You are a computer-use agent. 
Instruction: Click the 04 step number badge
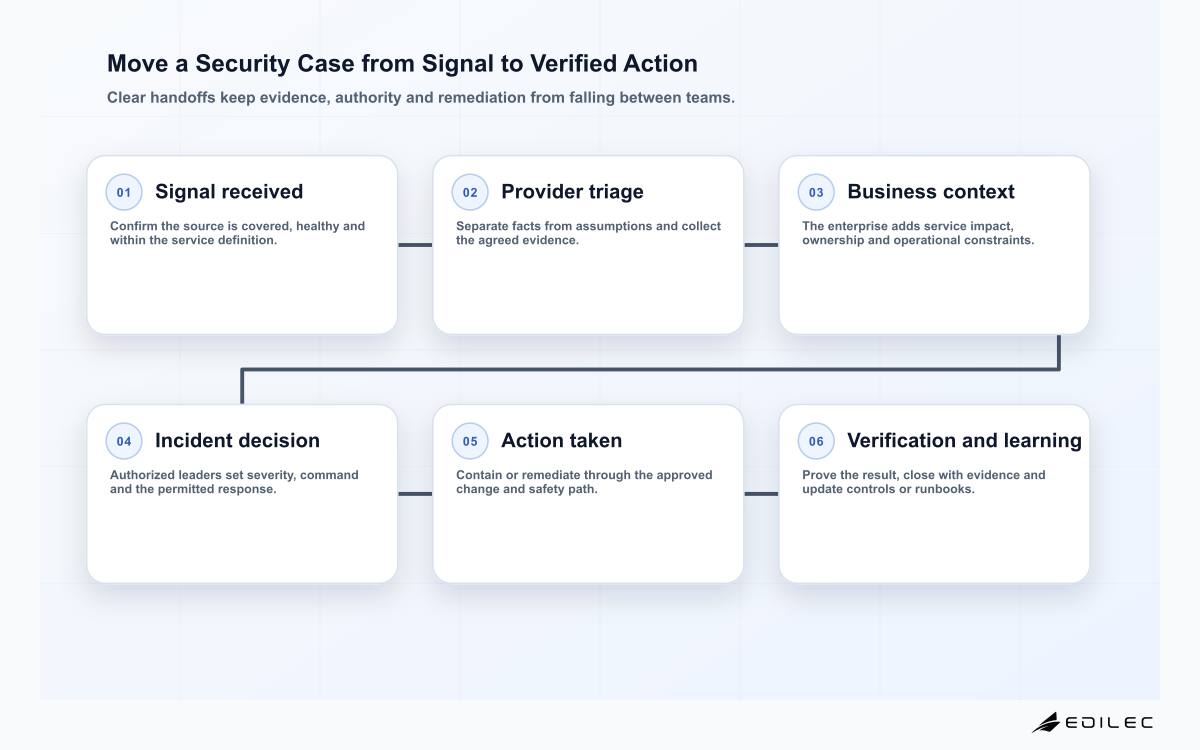click(x=124, y=441)
